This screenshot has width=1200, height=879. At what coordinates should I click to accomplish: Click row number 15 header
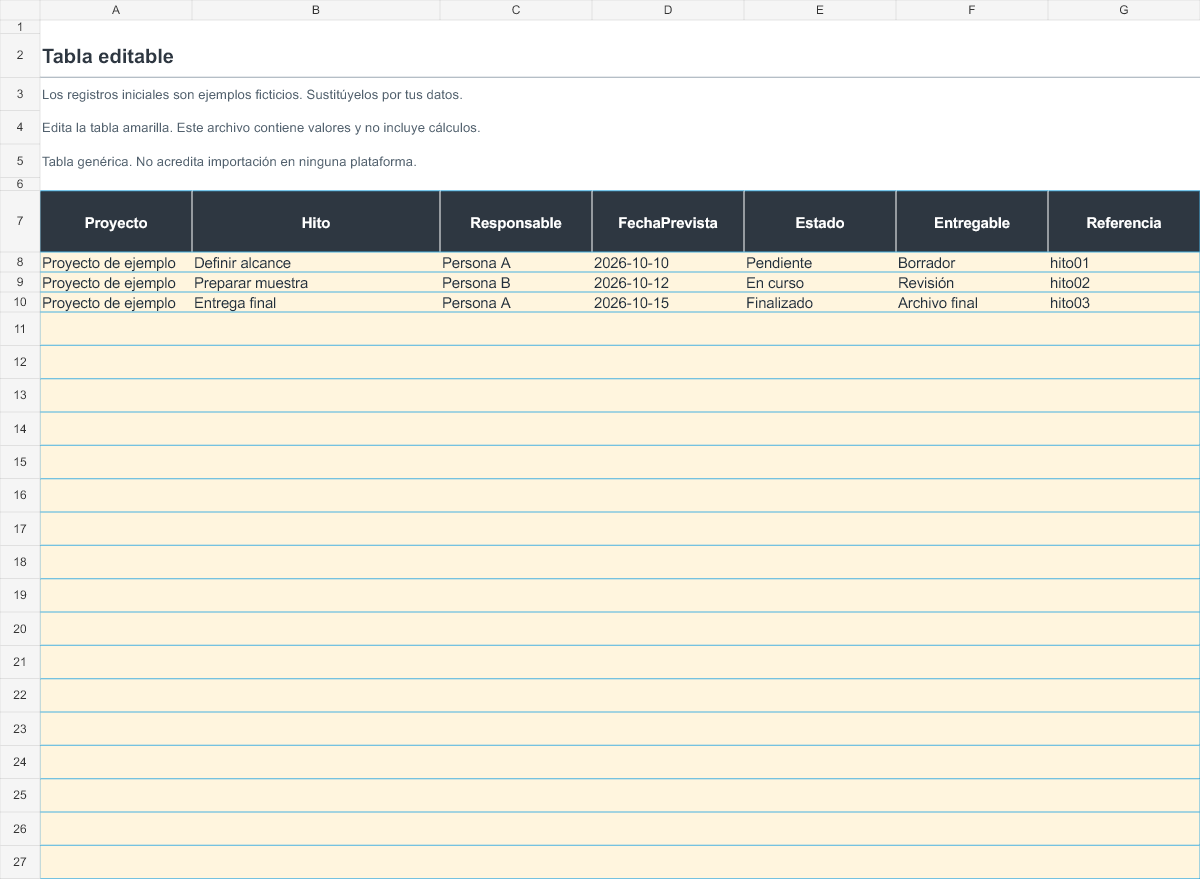(20, 462)
